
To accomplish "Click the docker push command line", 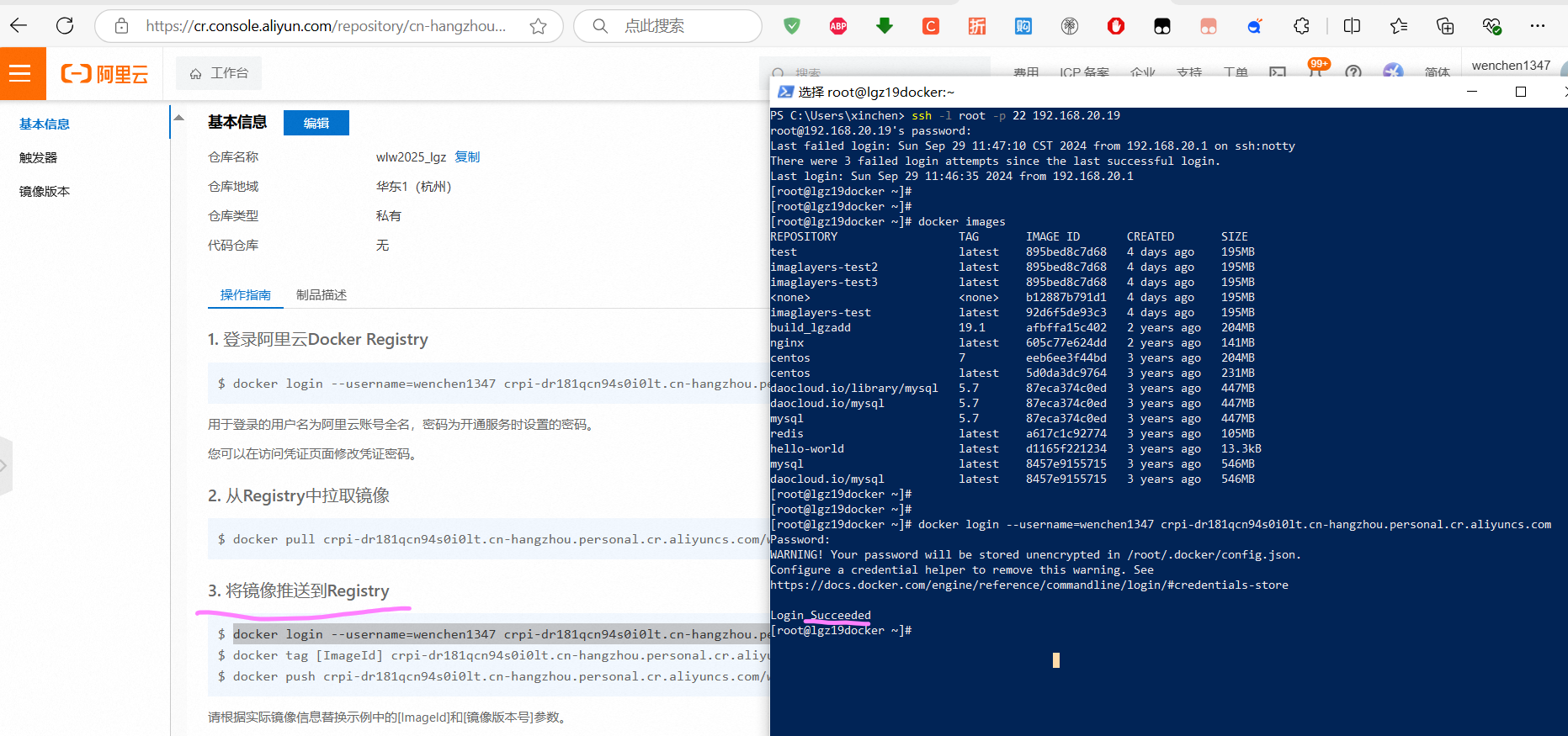I will tap(495, 676).
